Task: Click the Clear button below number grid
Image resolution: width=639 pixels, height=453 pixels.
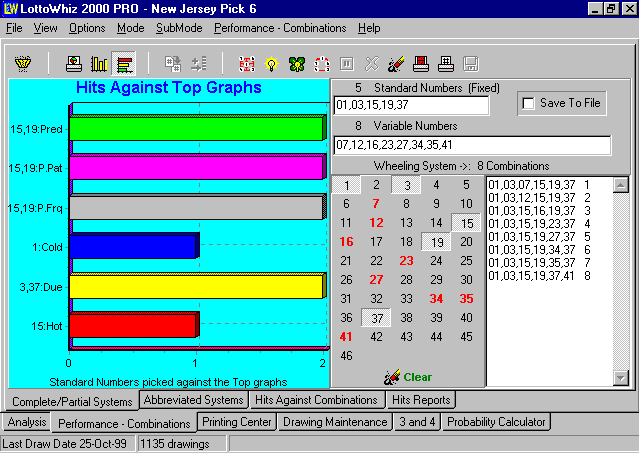Action: click(x=408, y=377)
